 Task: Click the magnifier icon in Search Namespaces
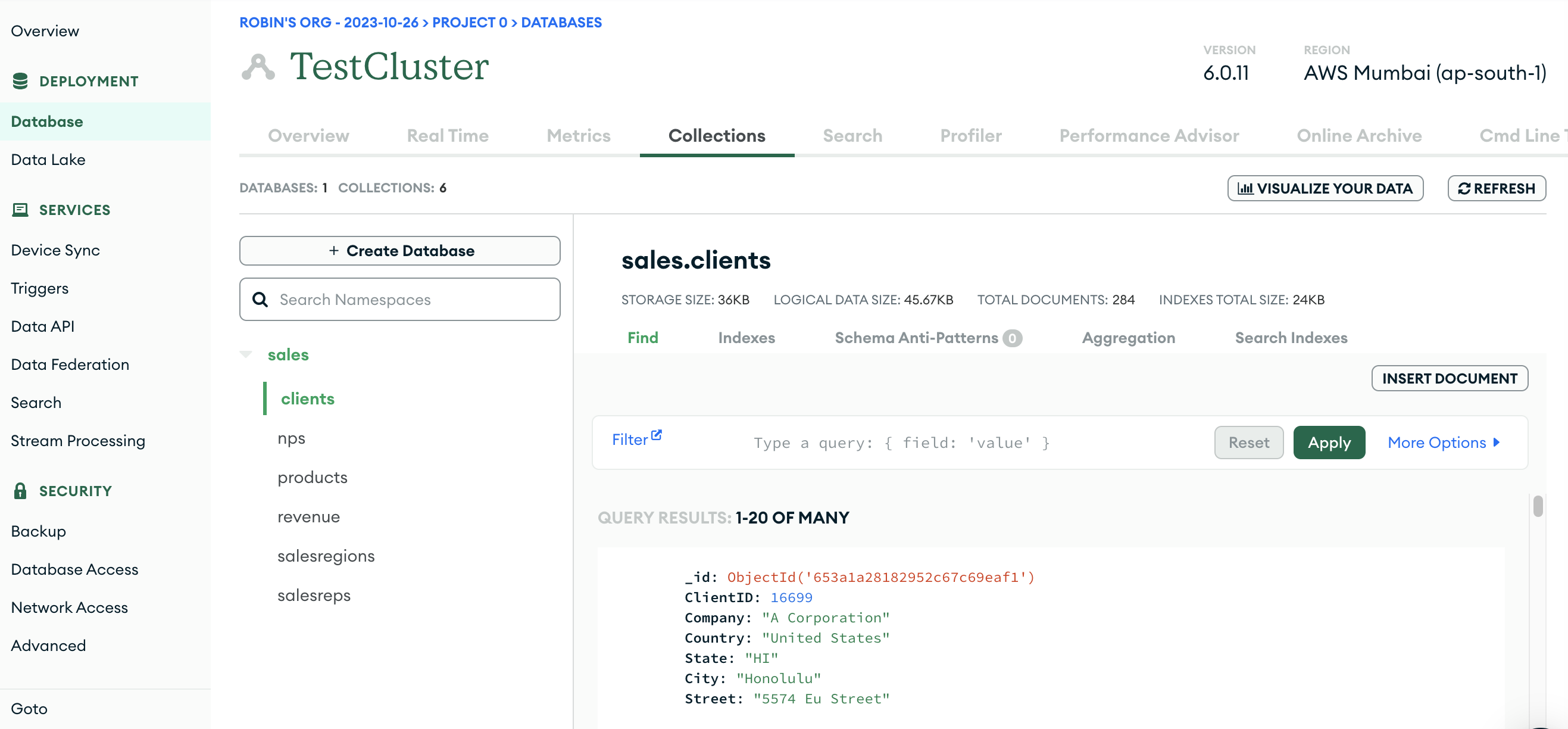point(260,300)
